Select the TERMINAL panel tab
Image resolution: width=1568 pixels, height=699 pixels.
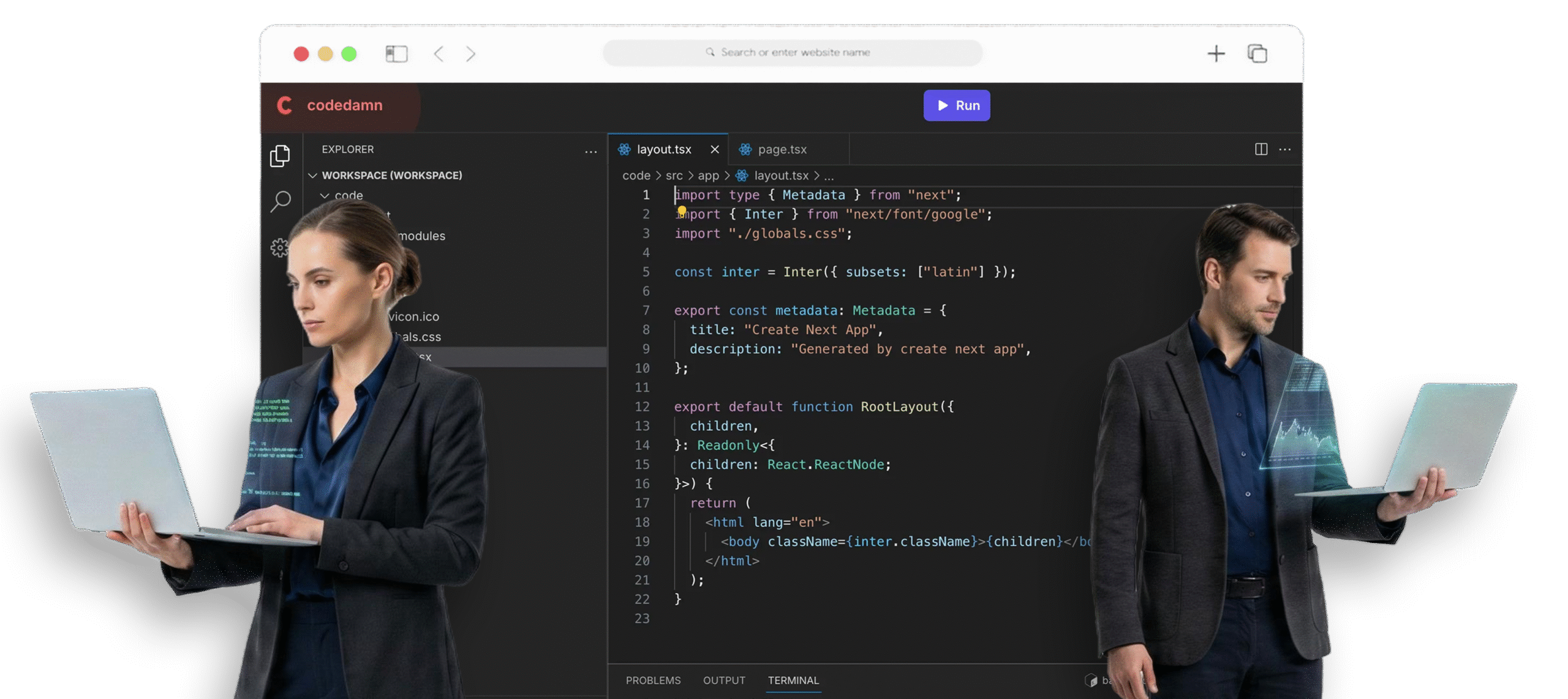[x=793, y=680]
